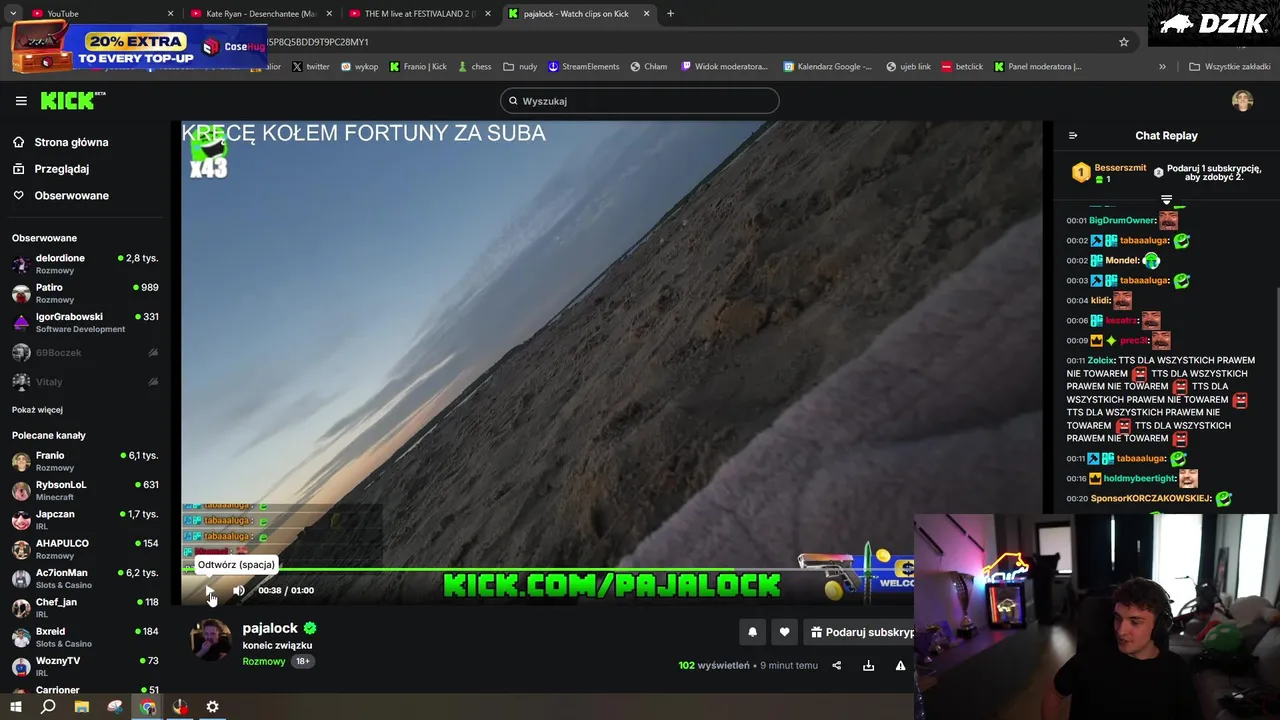Open the Chłam bookmark
The width and height of the screenshot is (1280, 720).
649,67
